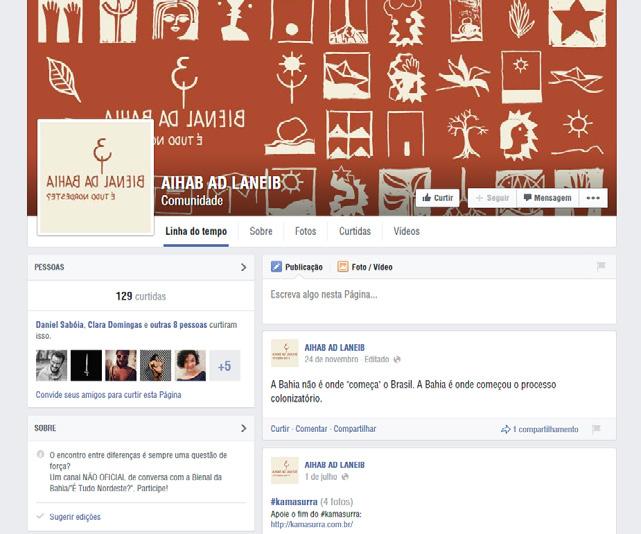
Task: Open the Curtidas tab
Action: click(355, 231)
